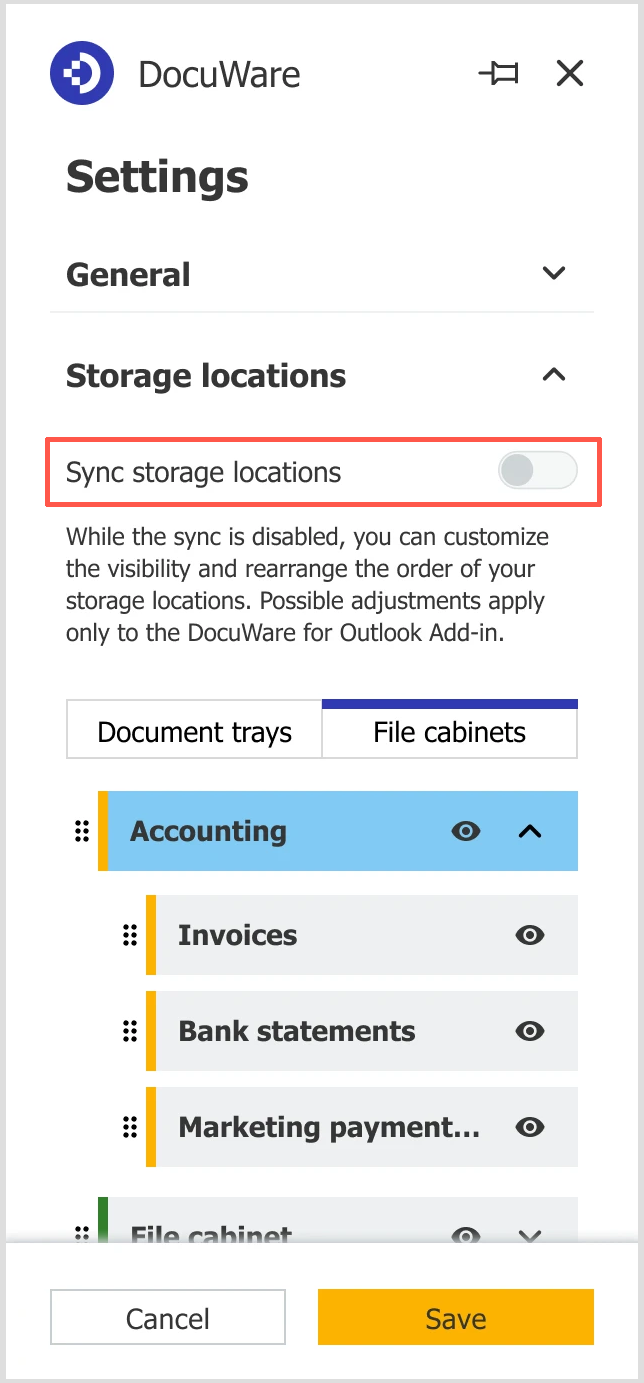The image size is (644, 1383).
Task: Expand the File cabinet entry
Action: pyautogui.click(x=529, y=1235)
